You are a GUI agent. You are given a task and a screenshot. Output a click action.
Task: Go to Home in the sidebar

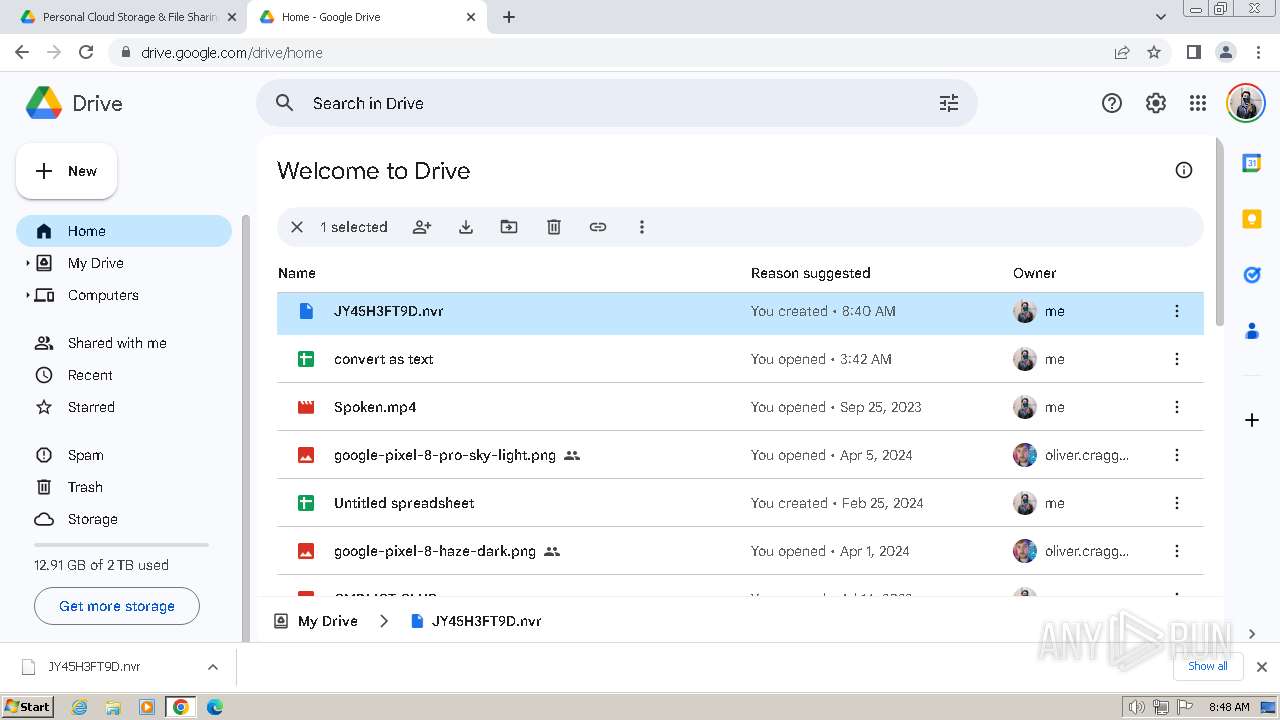pyautogui.click(x=124, y=231)
